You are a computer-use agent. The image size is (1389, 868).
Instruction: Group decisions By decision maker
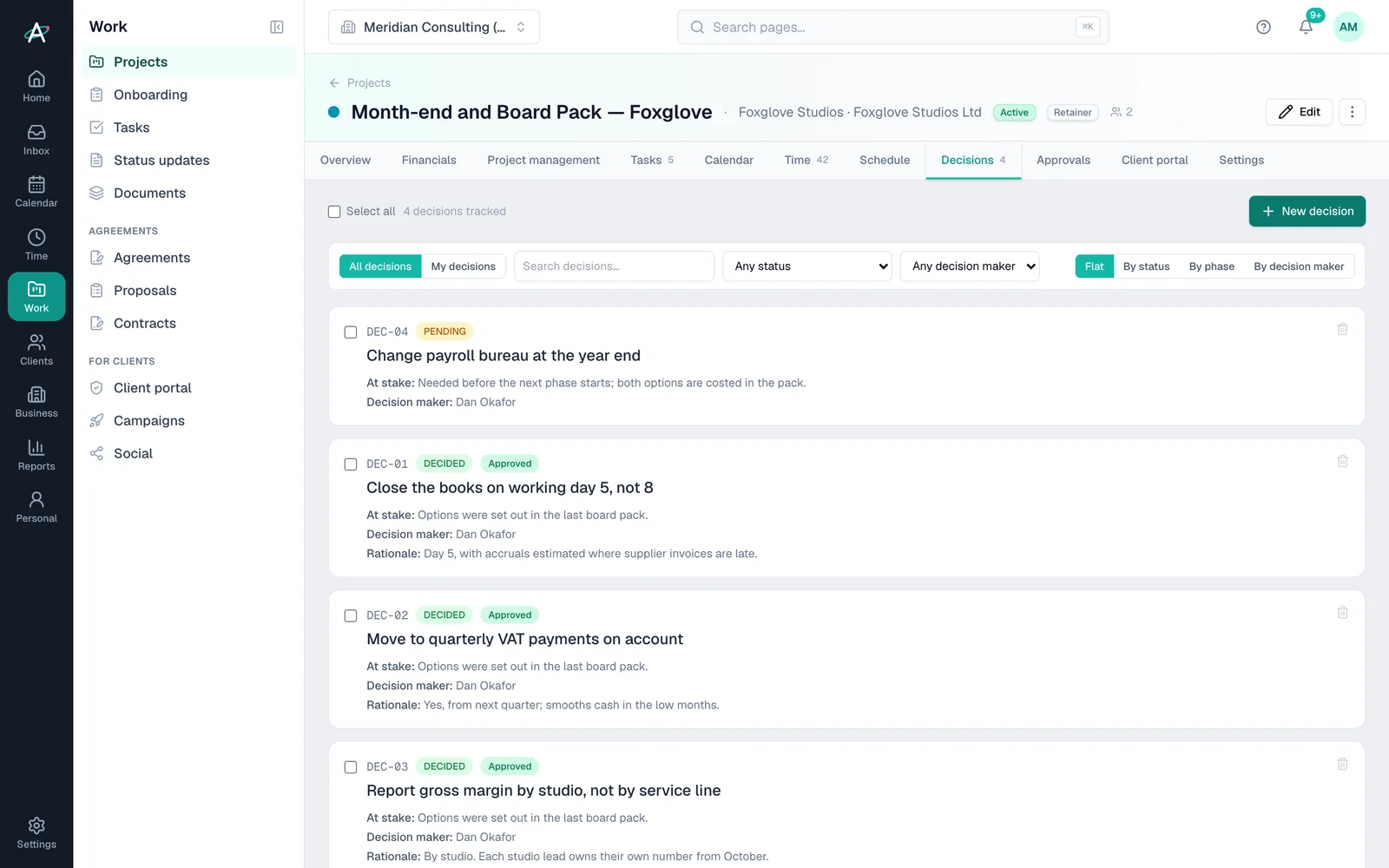point(1299,266)
